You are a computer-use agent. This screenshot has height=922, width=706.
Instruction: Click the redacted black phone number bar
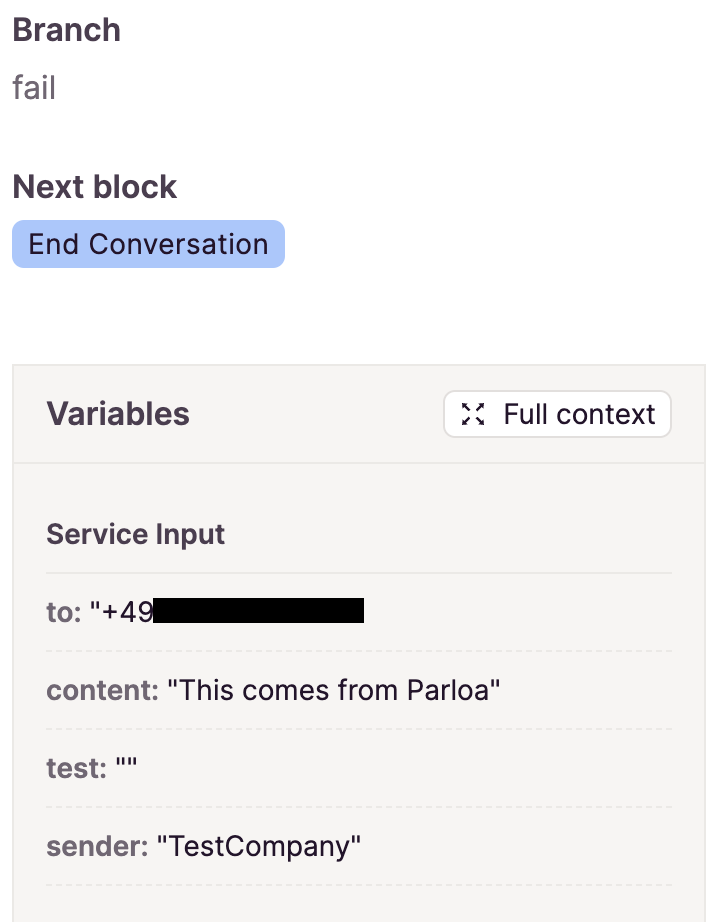click(x=259, y=610)
